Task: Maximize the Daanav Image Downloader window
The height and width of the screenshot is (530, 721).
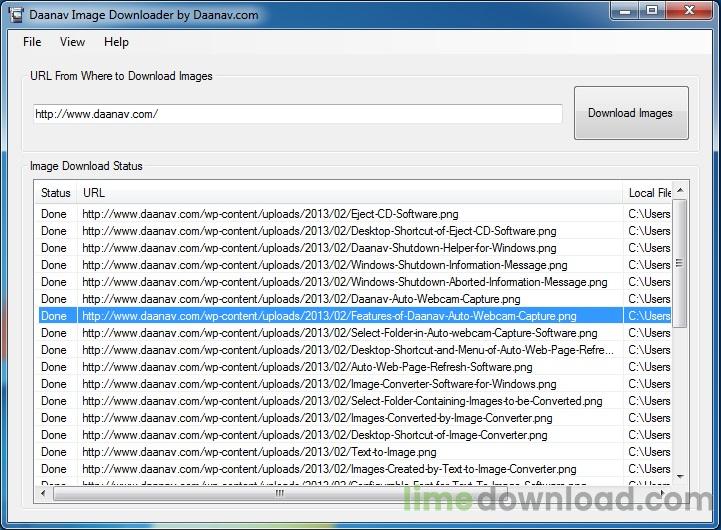Action: pos(652,11)
